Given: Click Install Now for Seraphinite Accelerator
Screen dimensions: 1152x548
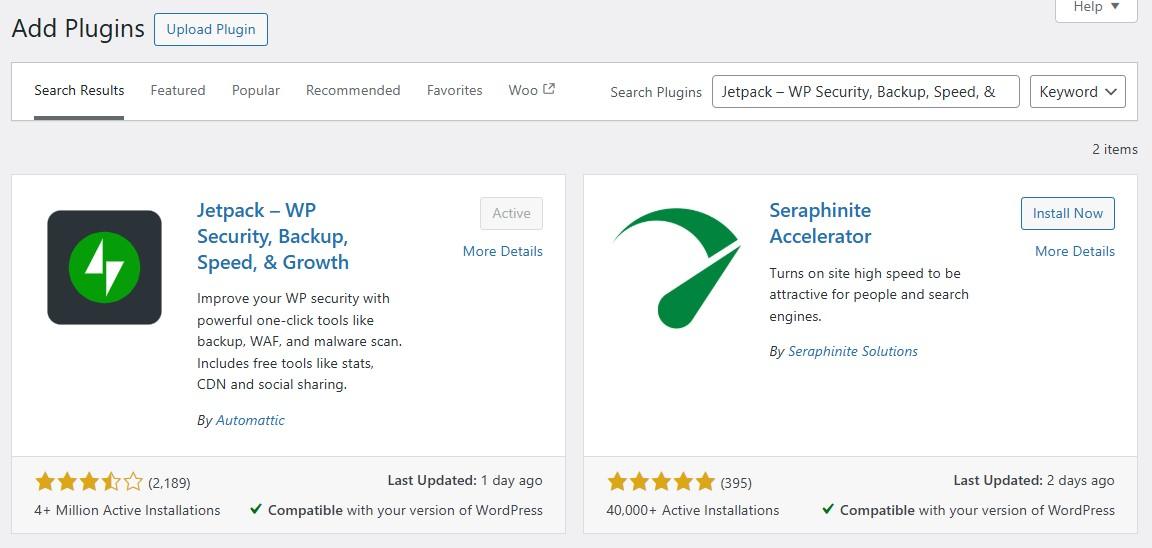Looking at the screenshot, I should (x=1068, y=213).
